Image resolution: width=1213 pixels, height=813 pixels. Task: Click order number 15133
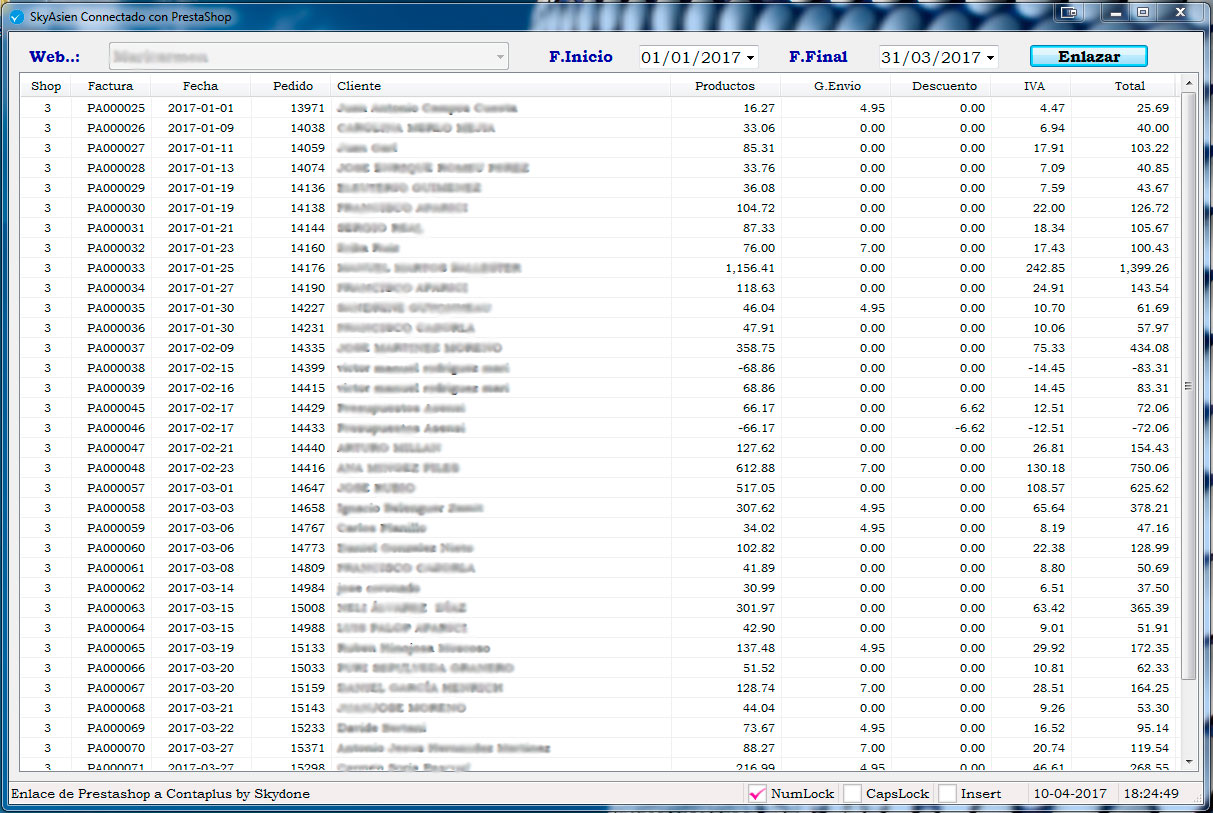tap(308, 648)
